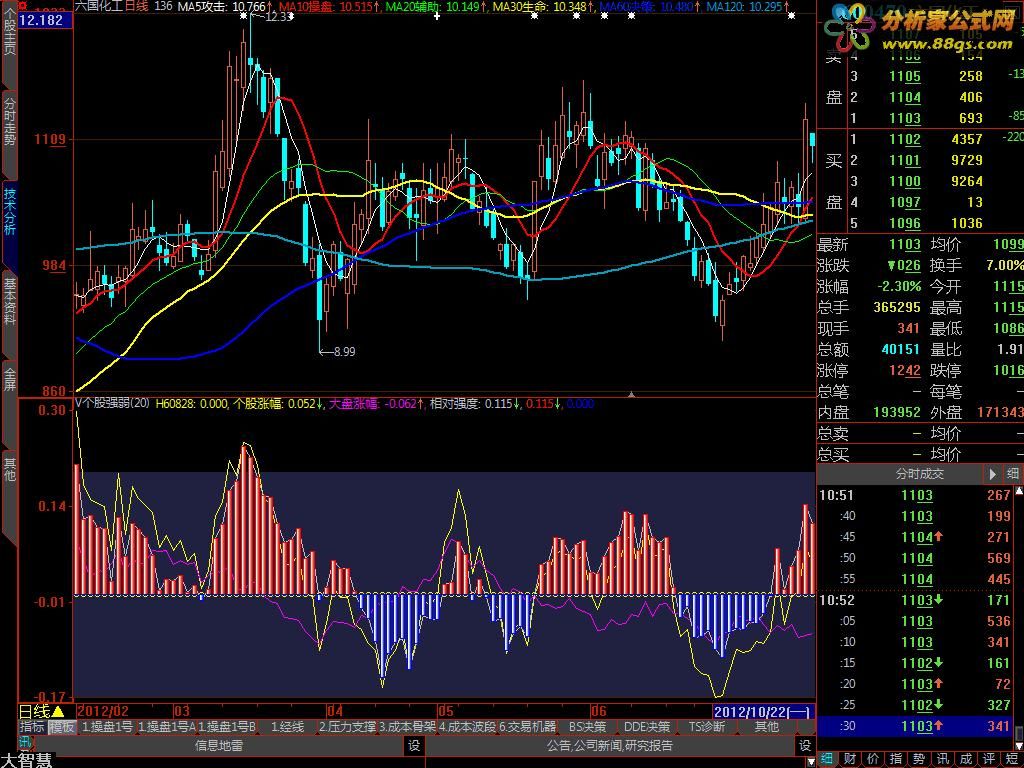Click the small 讯 info icon at bottom-left

25,741
